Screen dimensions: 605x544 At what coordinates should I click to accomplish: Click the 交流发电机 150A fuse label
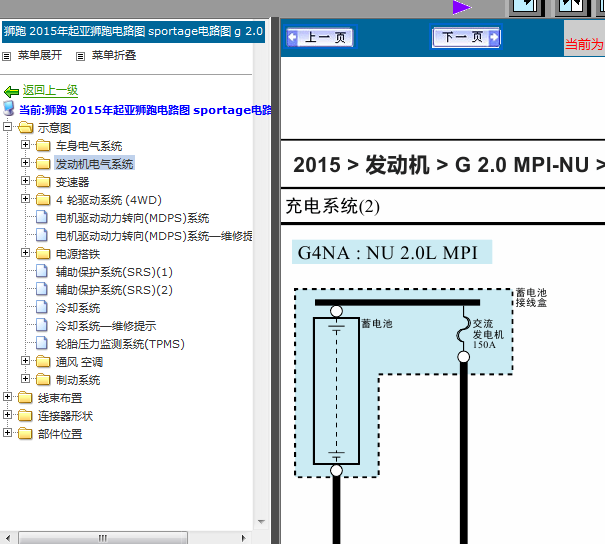(488, 334)
